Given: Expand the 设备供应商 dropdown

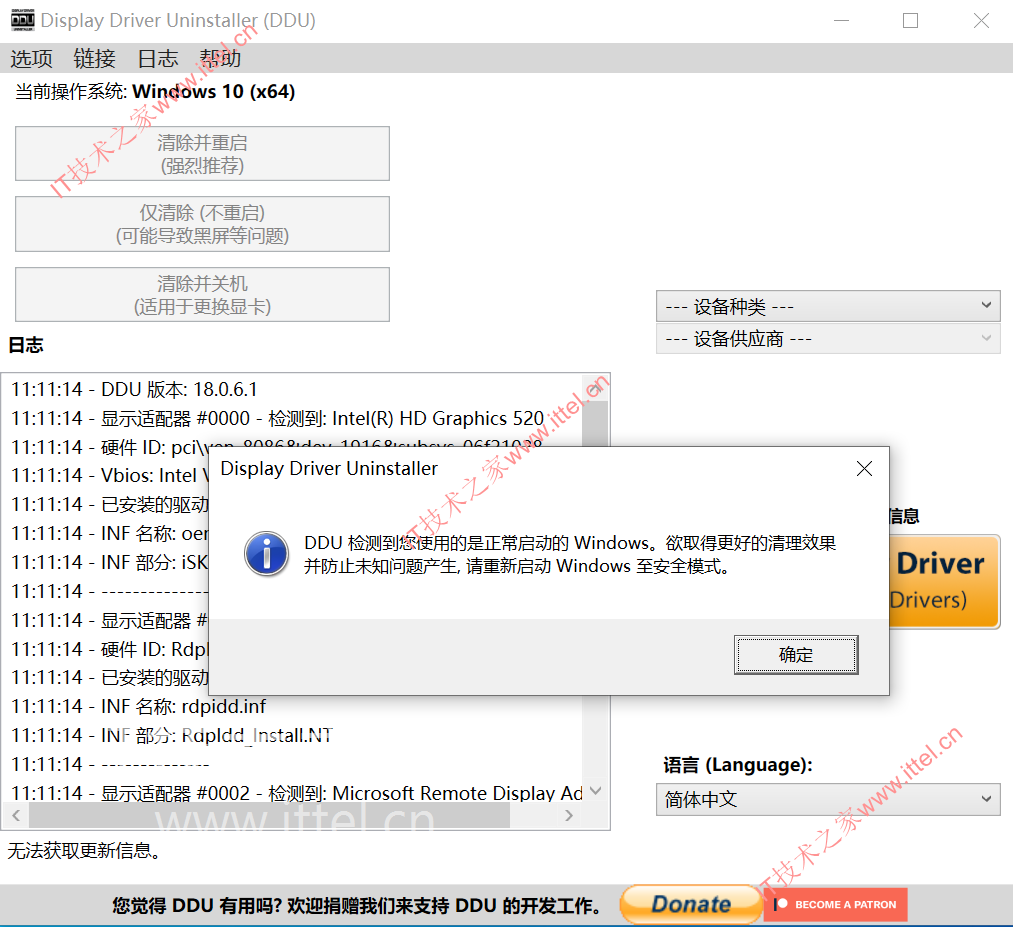Looking at the screenshot, I should point(828,339).
